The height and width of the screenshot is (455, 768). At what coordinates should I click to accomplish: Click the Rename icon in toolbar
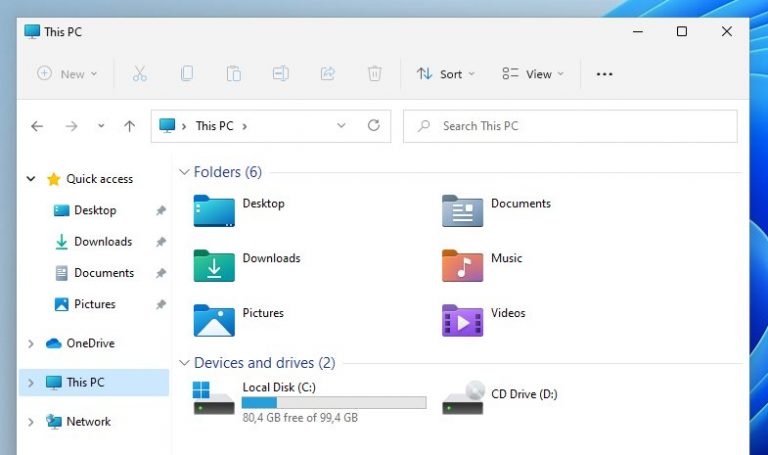[x=281, y=74]
